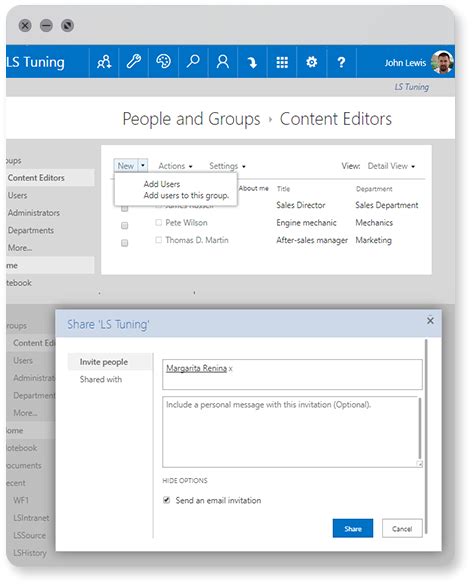Click John Lewis user name
This screenshot has height=585, width=472.
click(x=405, y=62)
